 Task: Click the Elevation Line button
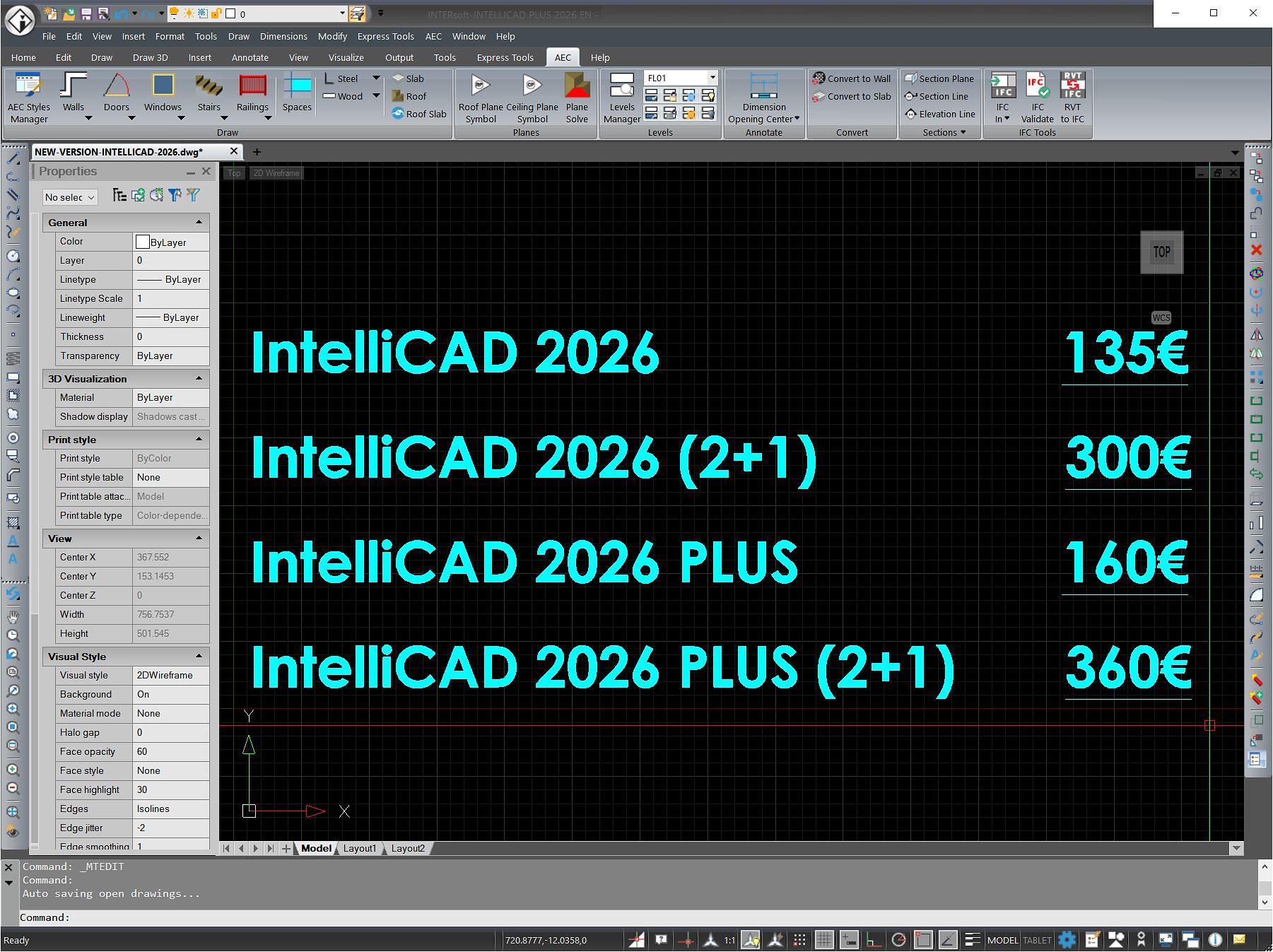(940, 114)
